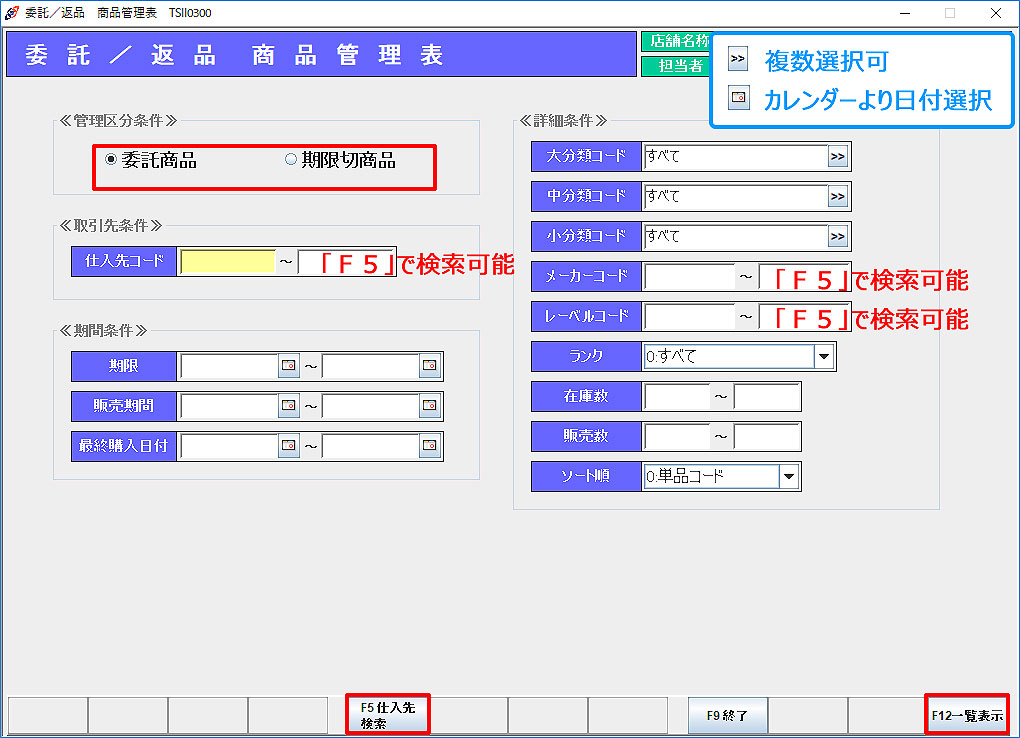Click the application icon in title bar
This screenshot has width=1020, height=738.
12,12
